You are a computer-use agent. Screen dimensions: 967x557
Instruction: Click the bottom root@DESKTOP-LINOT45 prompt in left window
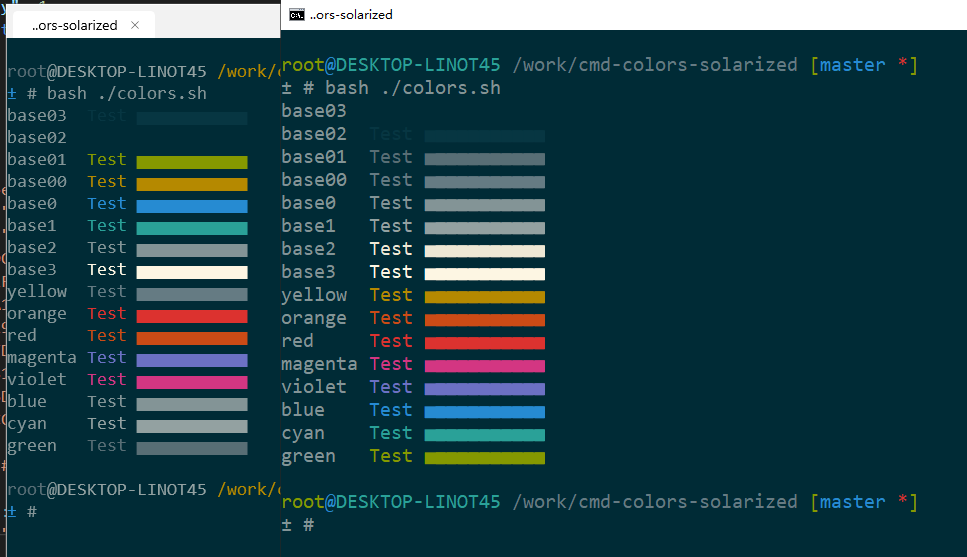tap(107, 490)
